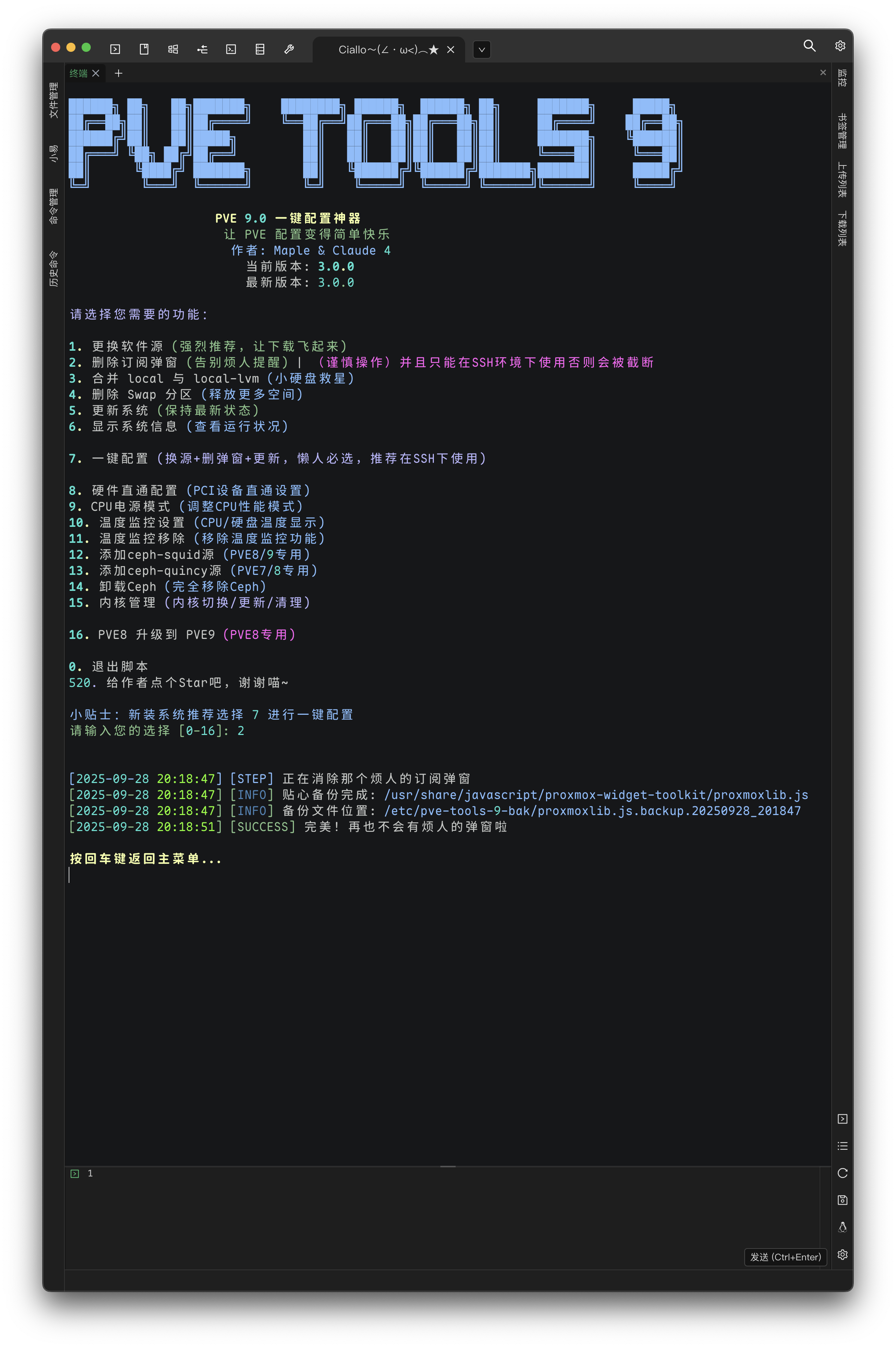Click the [SUCCESS] log line
Image resolution: width=896 pixels, height=1348 pixels.
click(x=288, y=827)
